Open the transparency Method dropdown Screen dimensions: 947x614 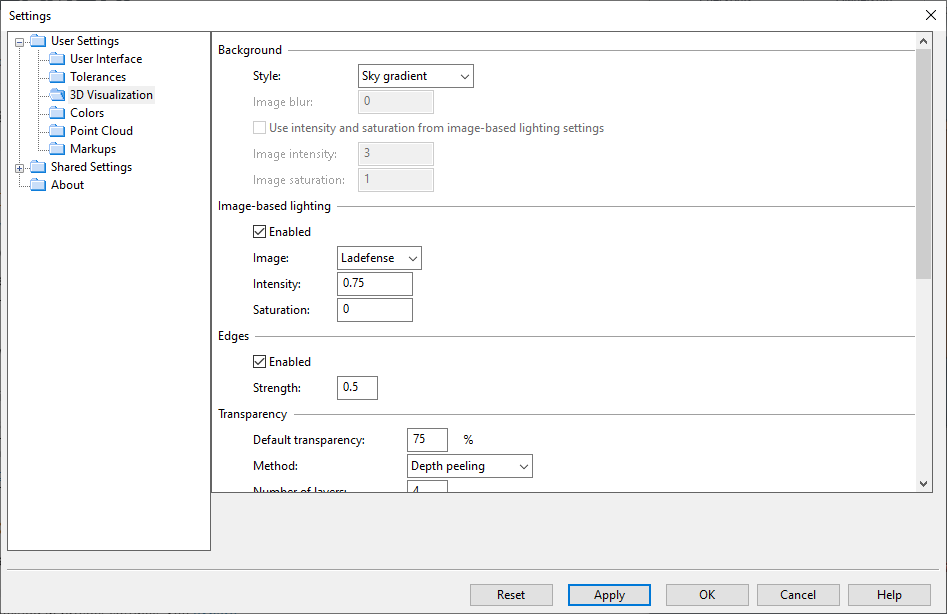coord(469,466)
